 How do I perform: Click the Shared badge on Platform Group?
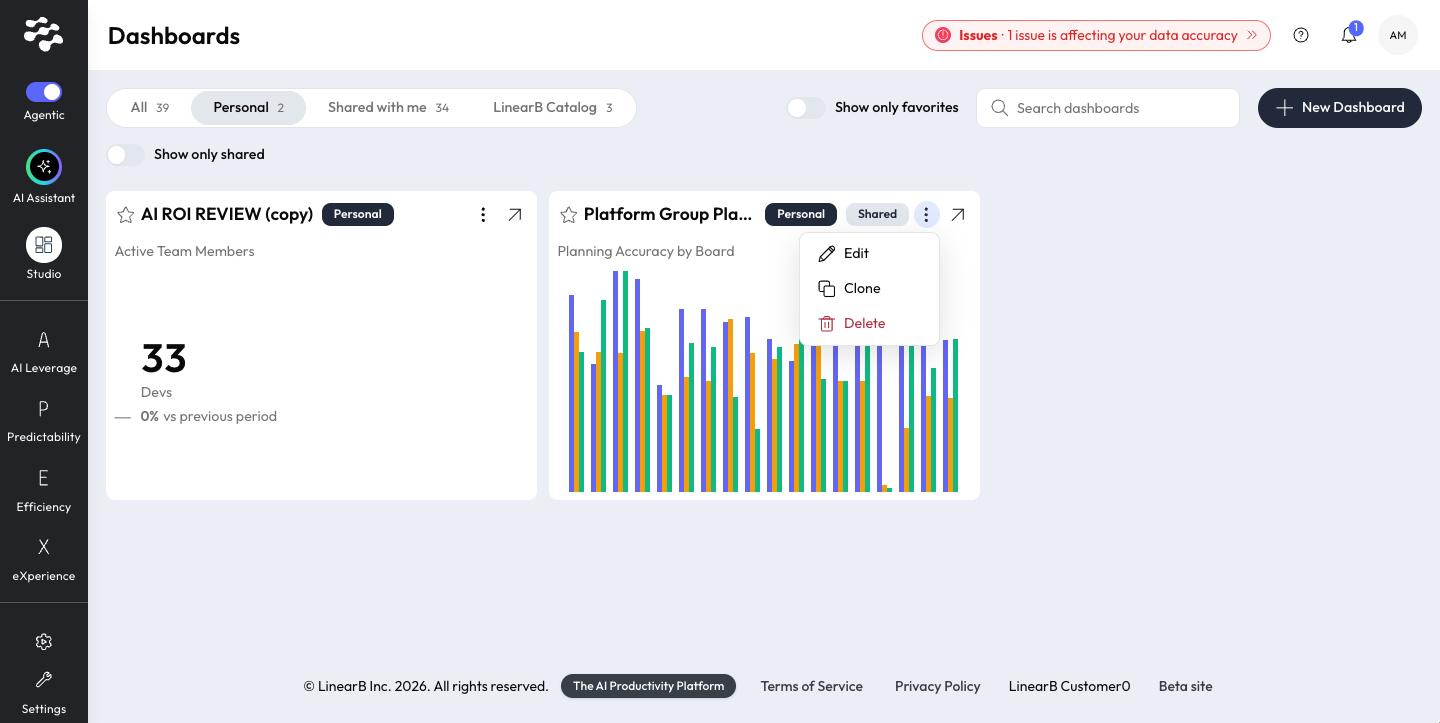(x=877, y=214)
